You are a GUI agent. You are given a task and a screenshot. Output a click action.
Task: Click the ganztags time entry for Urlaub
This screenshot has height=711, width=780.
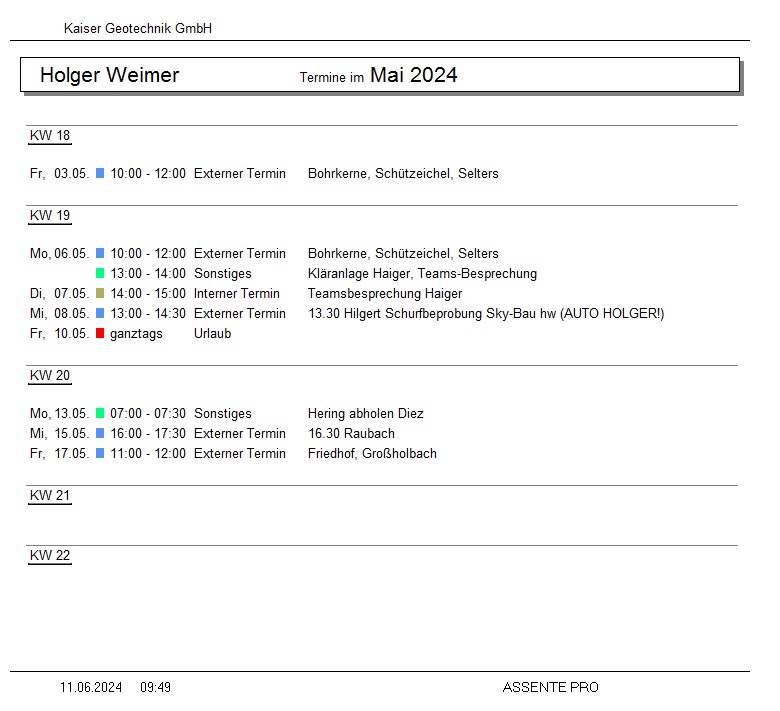(136, 334)
